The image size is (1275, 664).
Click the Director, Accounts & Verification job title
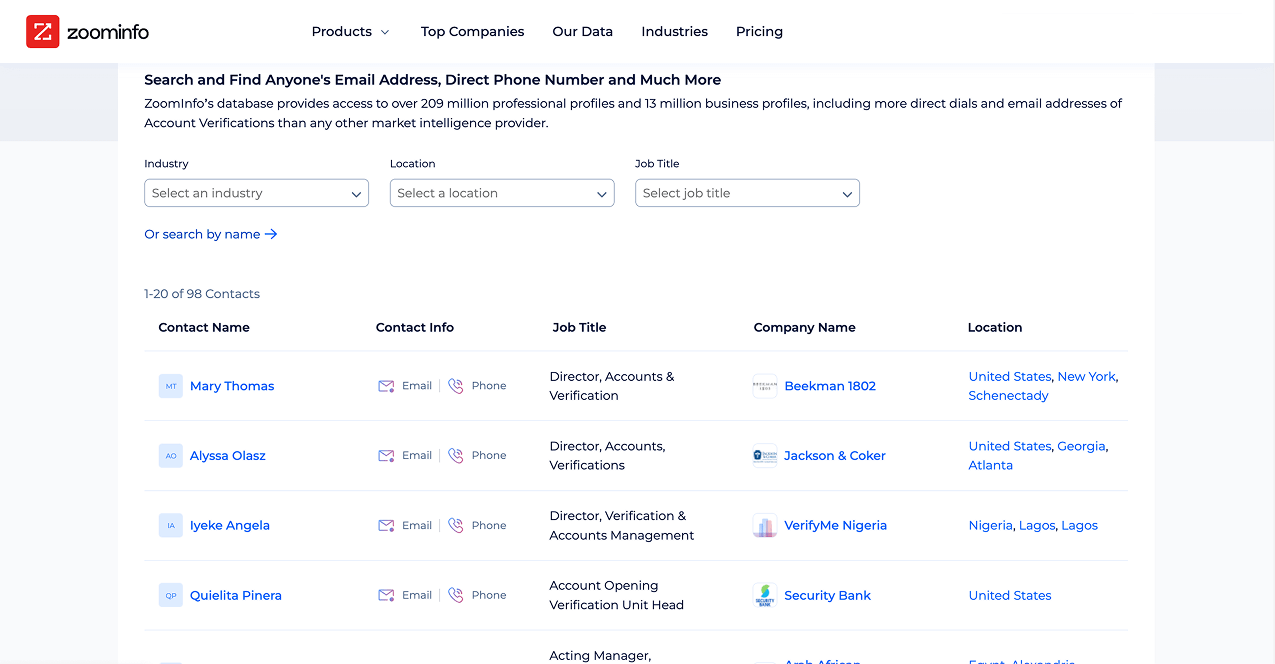coord(612,386)
